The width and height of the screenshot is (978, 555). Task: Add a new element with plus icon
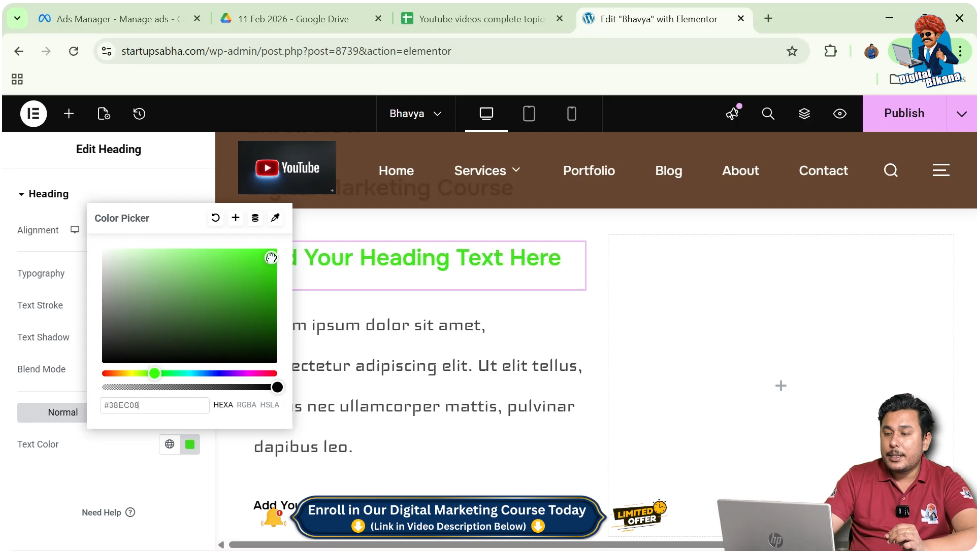(x=69, y=113)
